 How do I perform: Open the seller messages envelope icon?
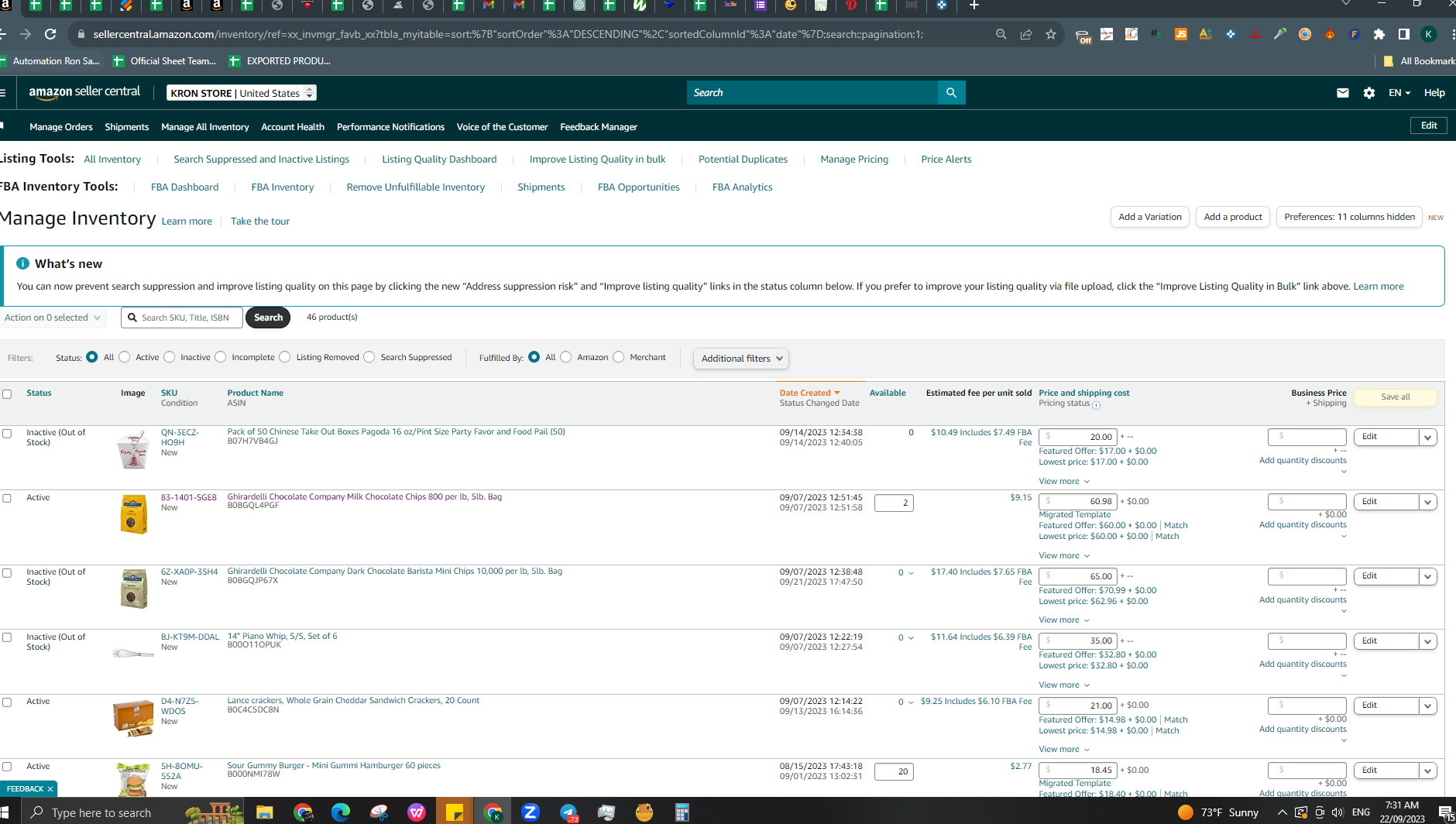point(1343,93)
